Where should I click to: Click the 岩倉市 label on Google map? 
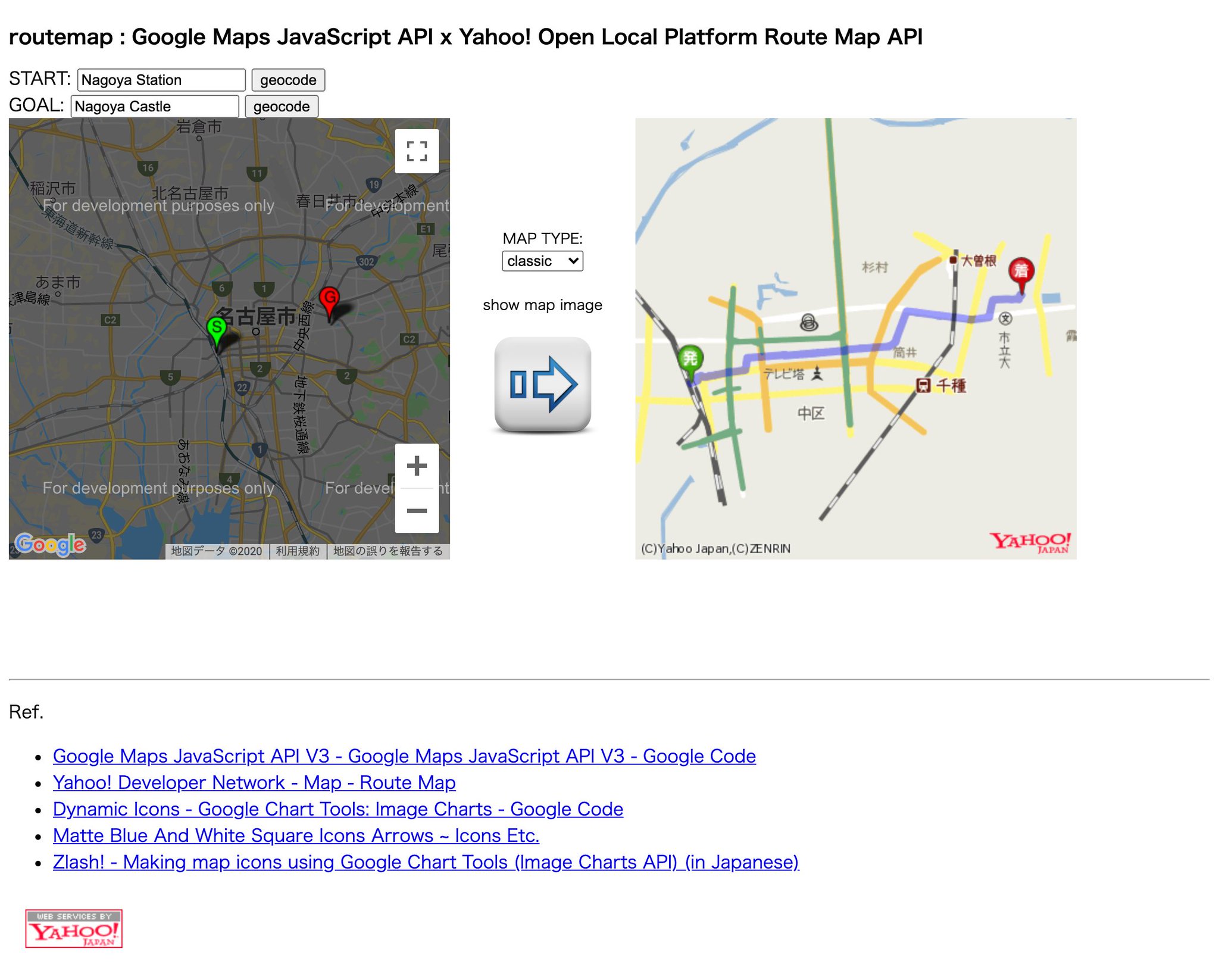pos(199,126)
